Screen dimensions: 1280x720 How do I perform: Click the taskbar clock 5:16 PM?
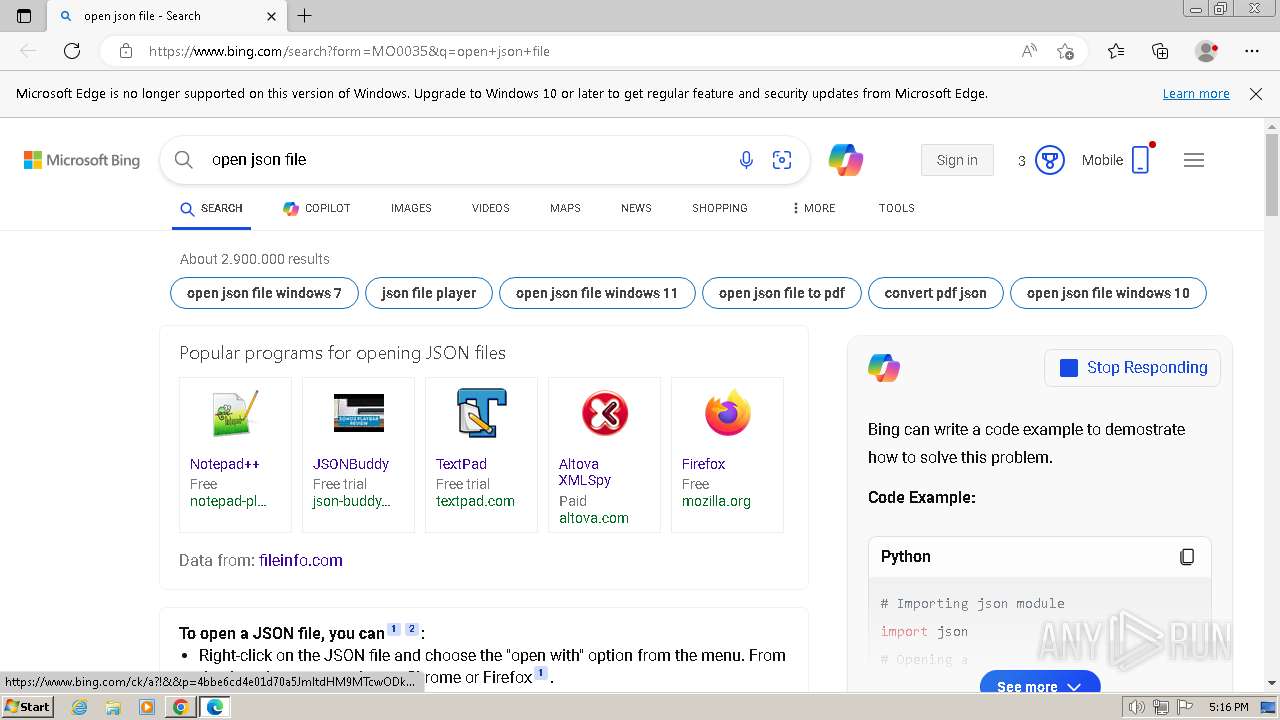pyautogui.click(x=1228, y=707)
